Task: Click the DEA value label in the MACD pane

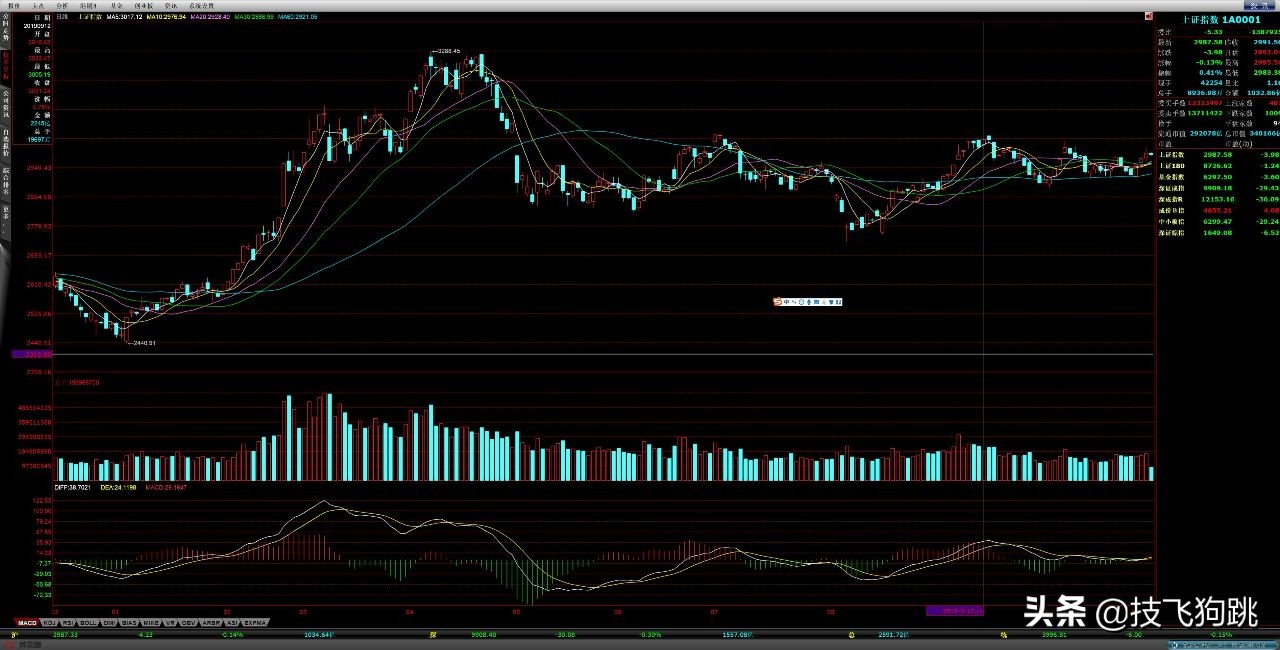Action: pos(118,488)
